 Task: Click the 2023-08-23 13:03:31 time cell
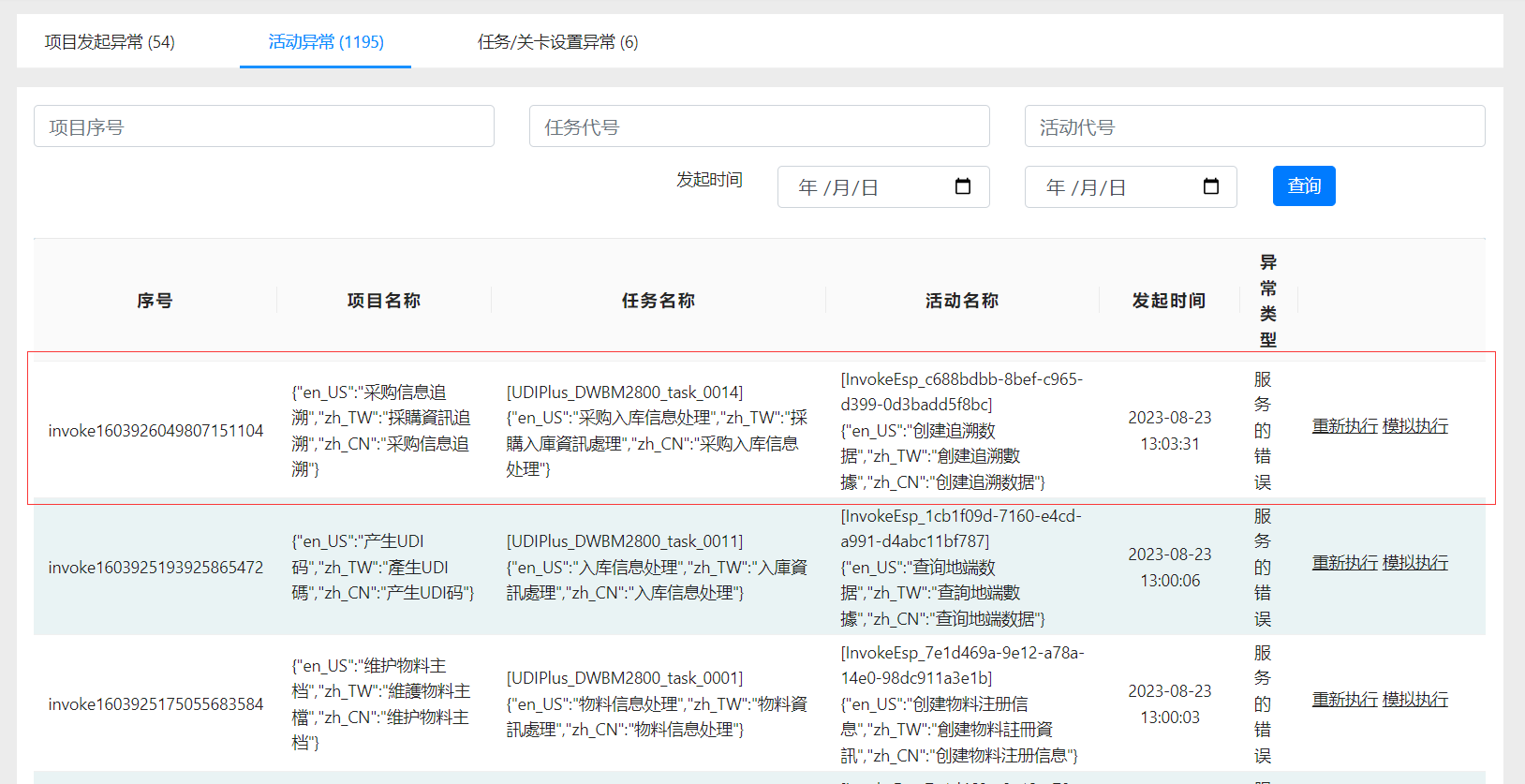[x=1170, y=431]
